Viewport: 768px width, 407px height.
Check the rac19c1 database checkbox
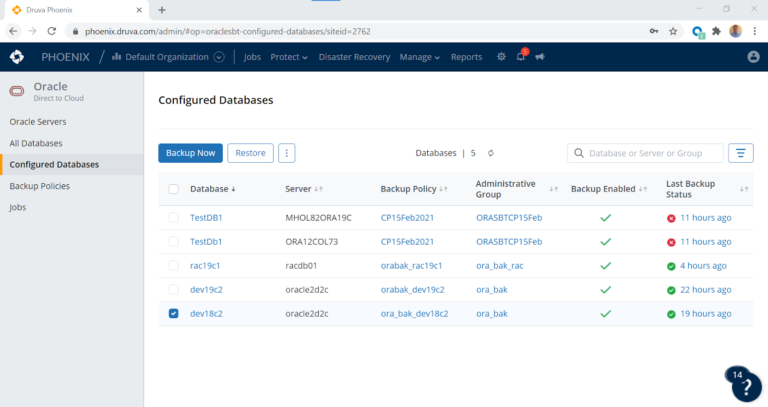click(x=174, y=265)
